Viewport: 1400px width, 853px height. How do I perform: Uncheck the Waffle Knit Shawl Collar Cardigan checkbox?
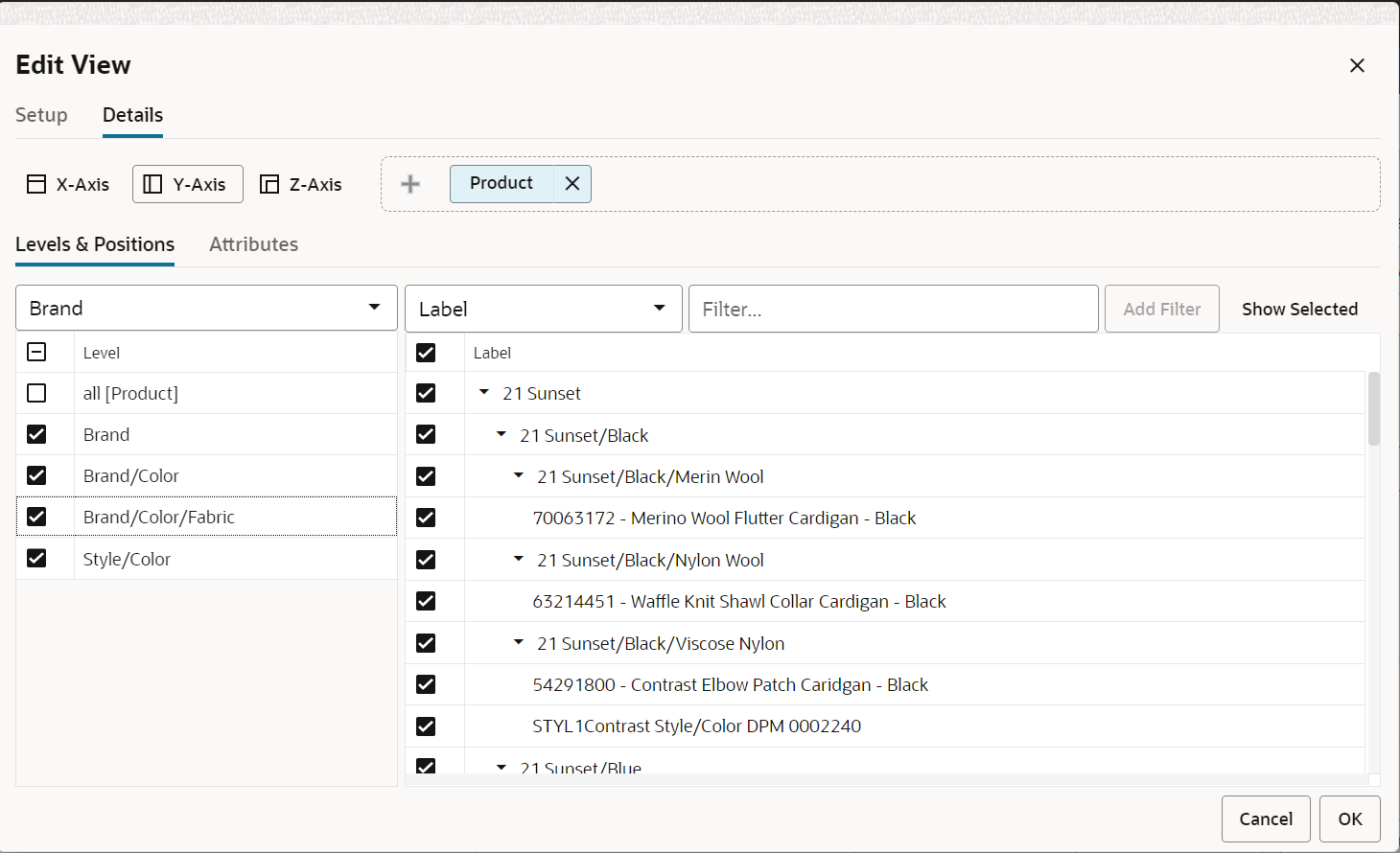pyautogui.click(x=426, y=601)
